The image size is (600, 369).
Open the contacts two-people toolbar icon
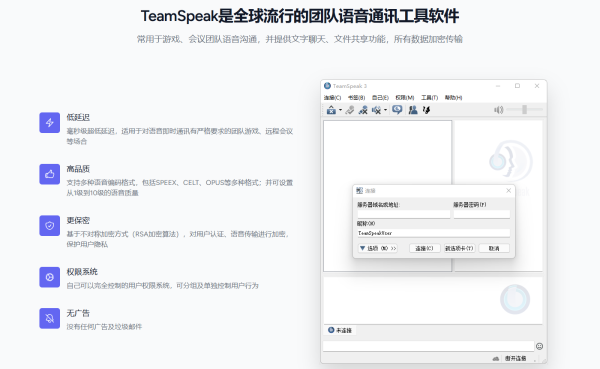(x=413, y=110)
